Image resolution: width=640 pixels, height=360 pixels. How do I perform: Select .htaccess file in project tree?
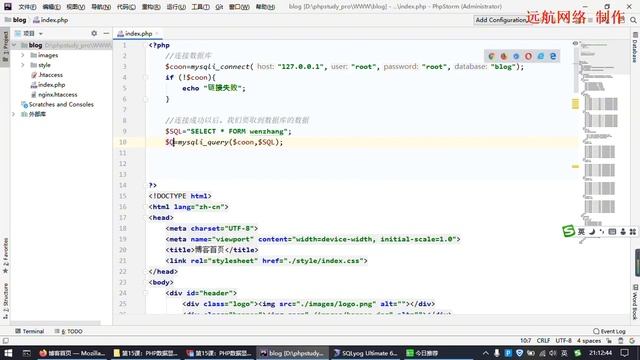[47, 75]
